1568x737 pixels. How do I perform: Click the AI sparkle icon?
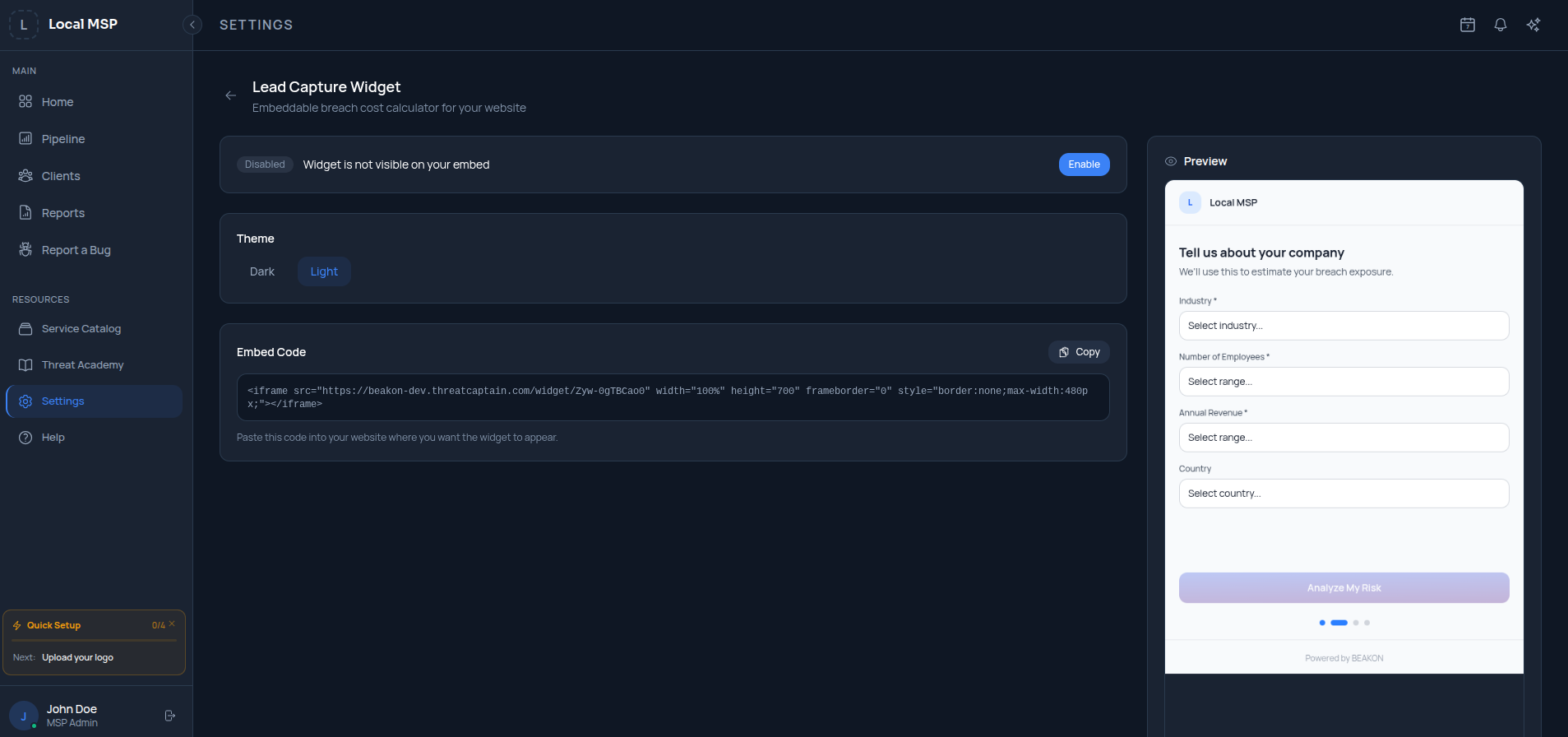1533,25
